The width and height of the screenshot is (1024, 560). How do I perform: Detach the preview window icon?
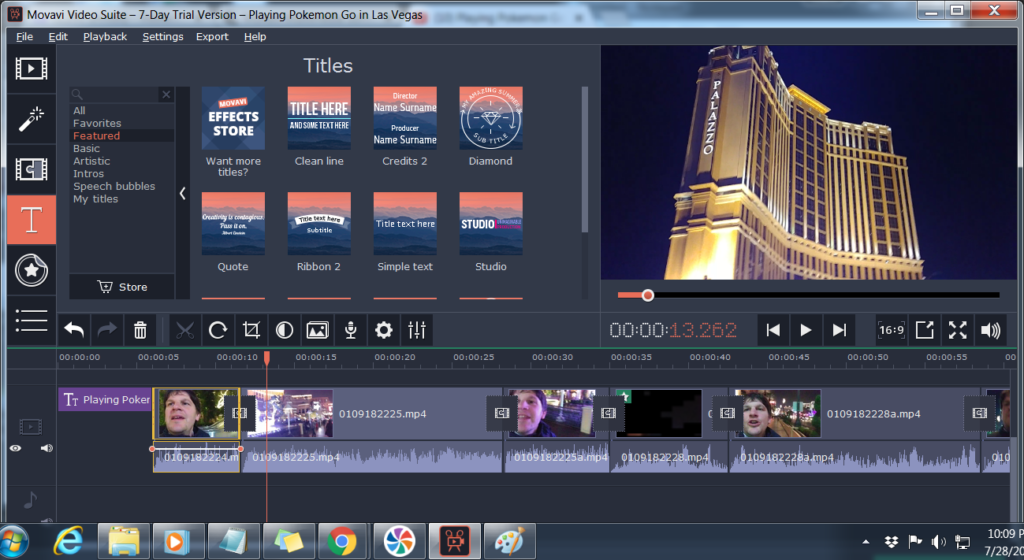tap(925, 330)
